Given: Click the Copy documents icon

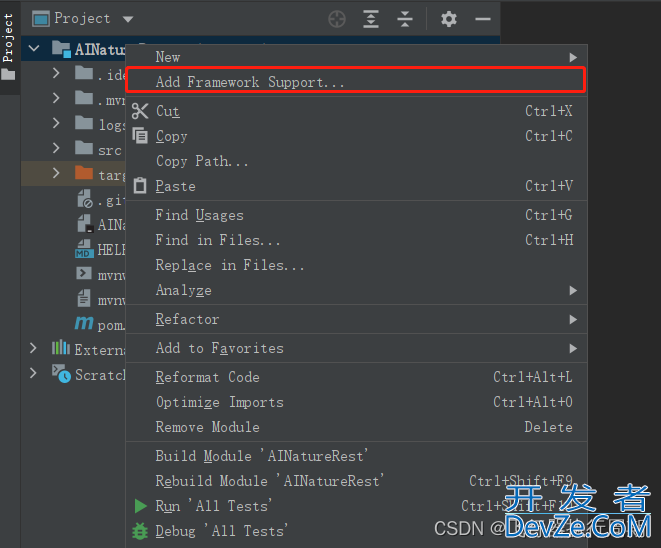Looking at the screenshot, I should (x=140, y=136).
